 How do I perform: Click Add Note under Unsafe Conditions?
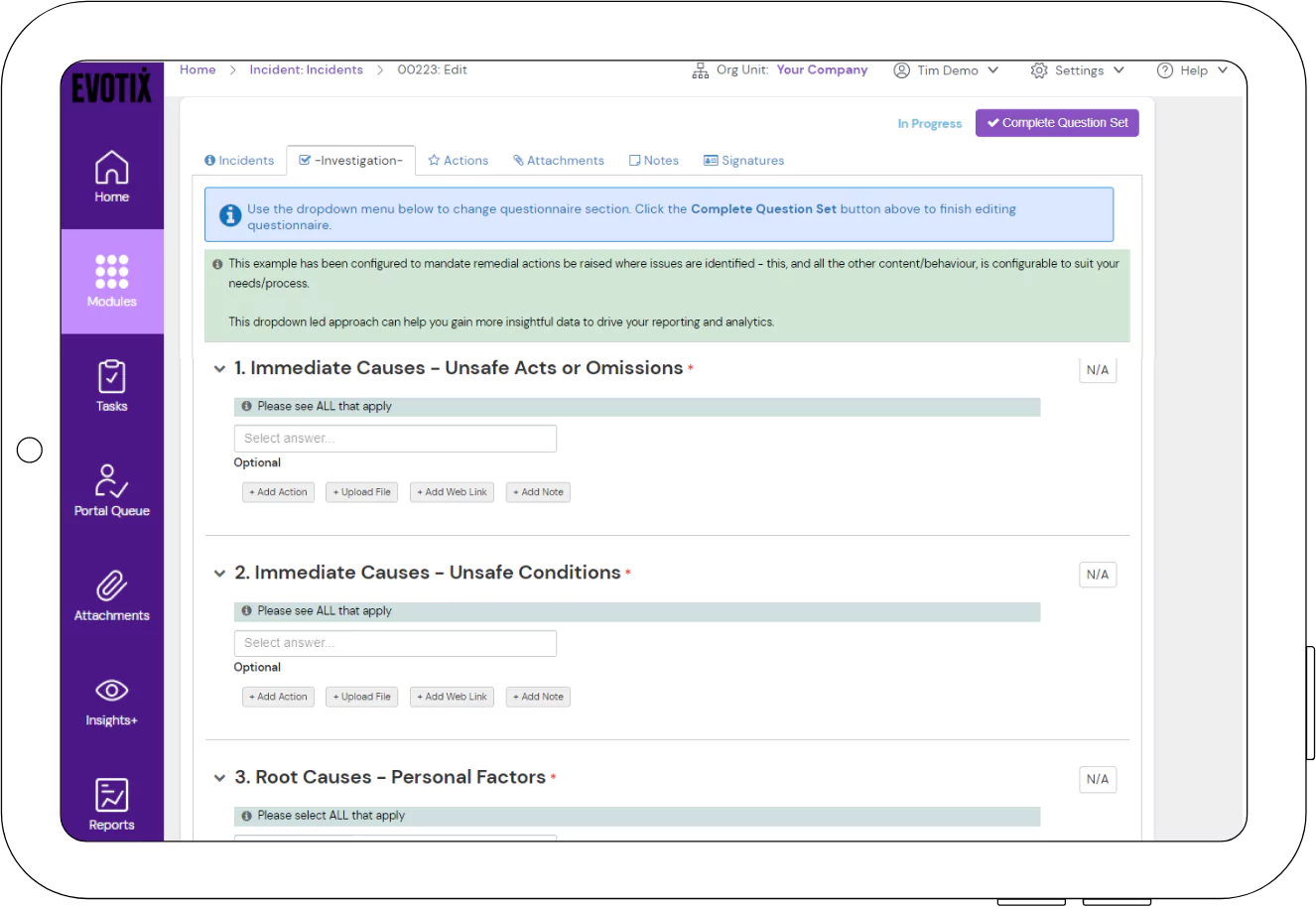click(x=538, y=697)
